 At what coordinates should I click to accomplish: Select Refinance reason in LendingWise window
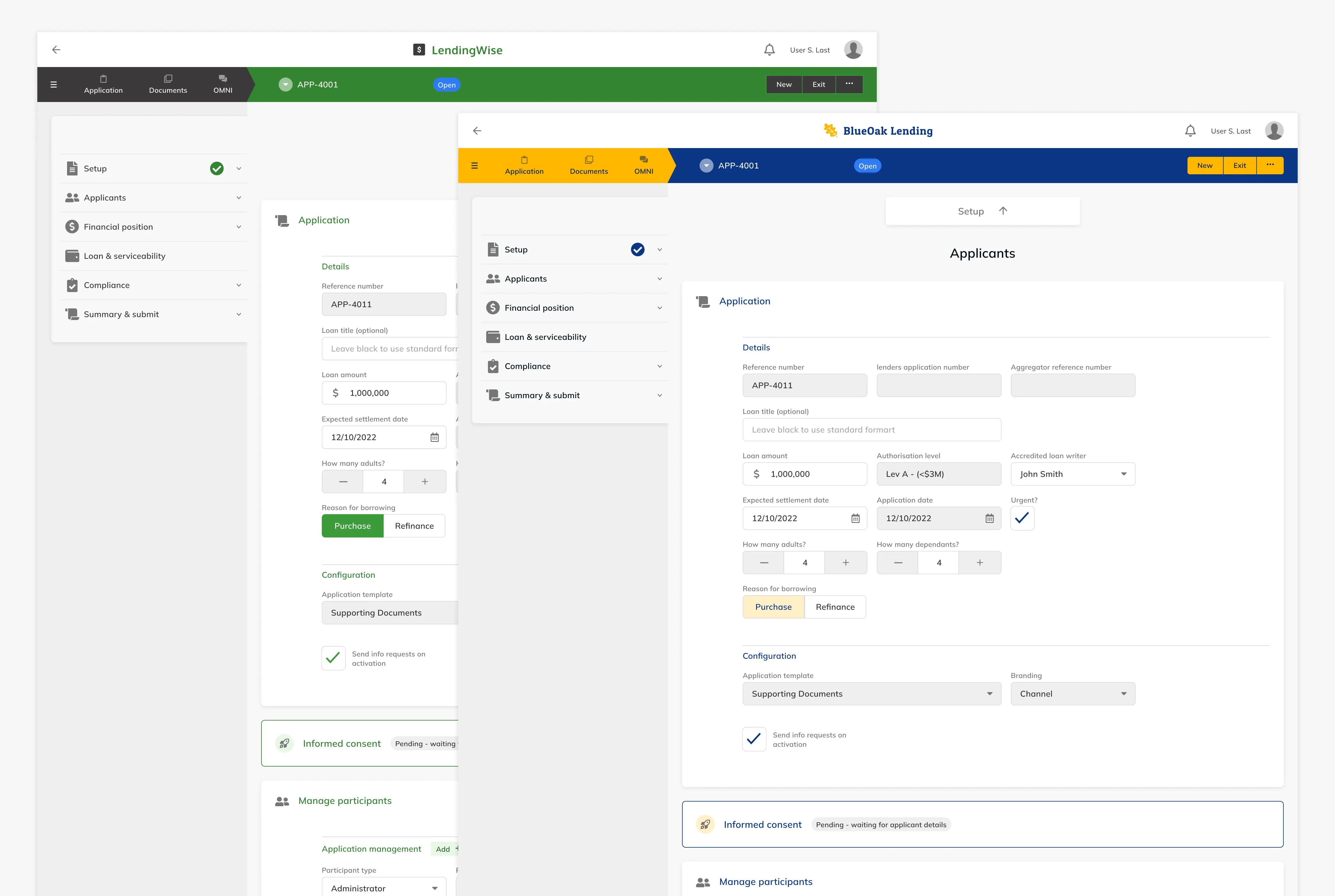coord(414,526)
